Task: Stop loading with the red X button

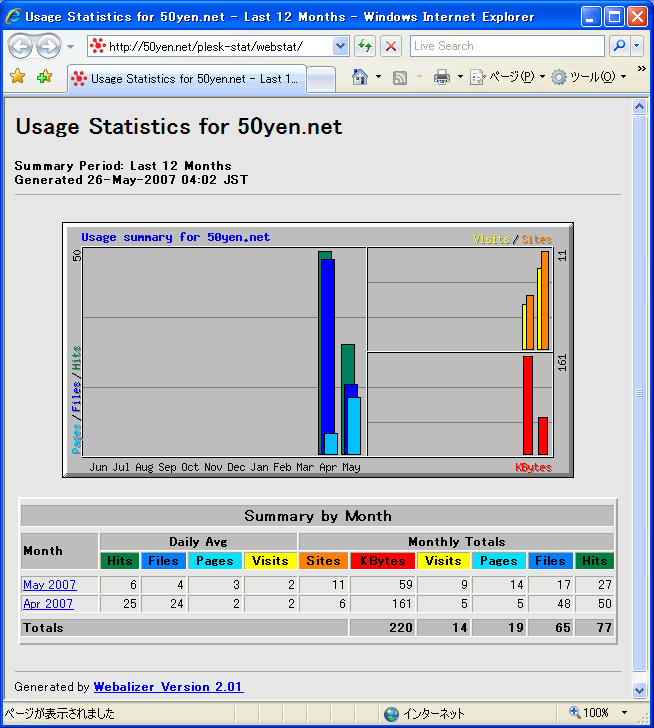Action: click(391, 46)
